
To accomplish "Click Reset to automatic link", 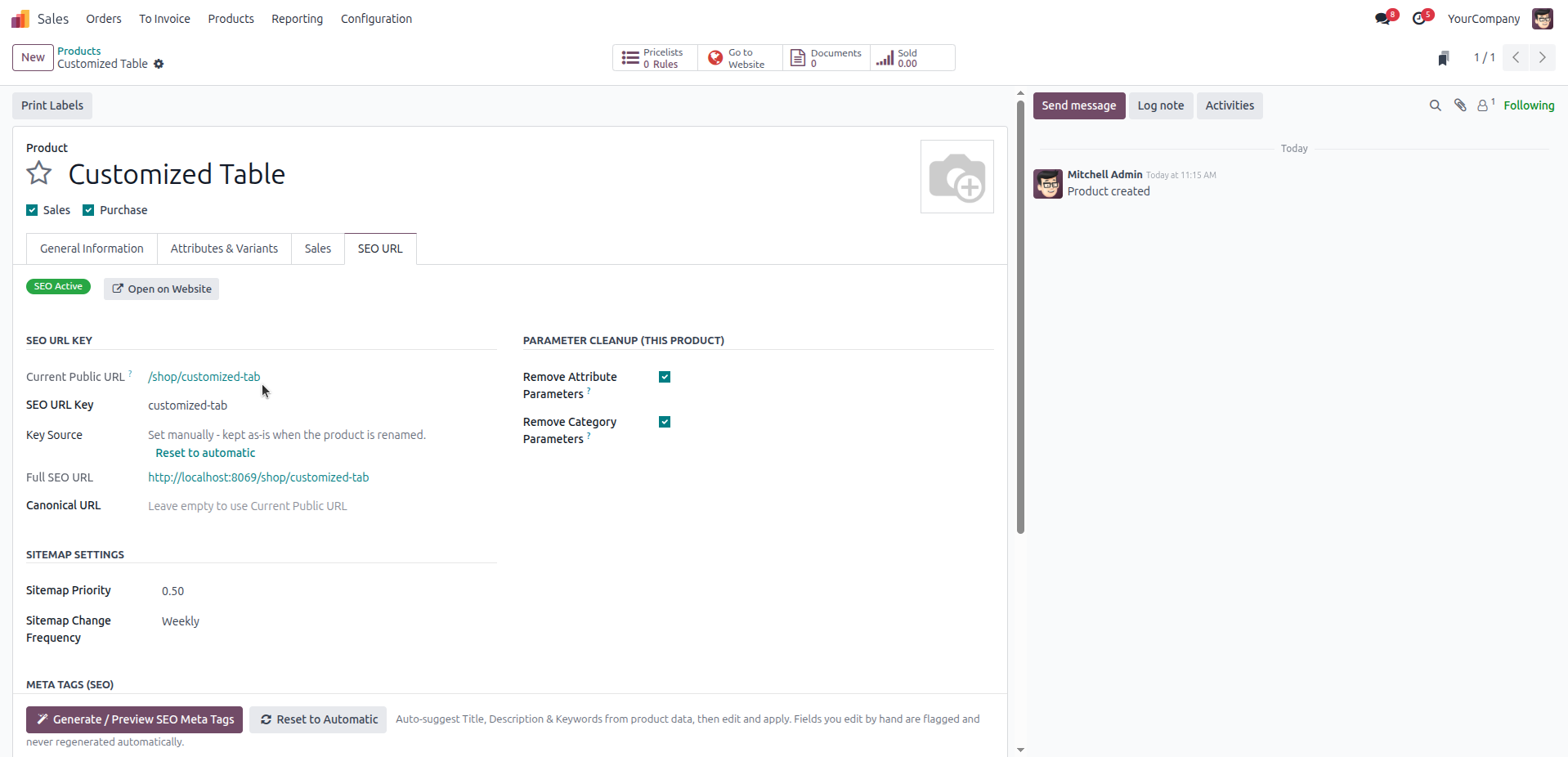I will (x=205, y=453).
